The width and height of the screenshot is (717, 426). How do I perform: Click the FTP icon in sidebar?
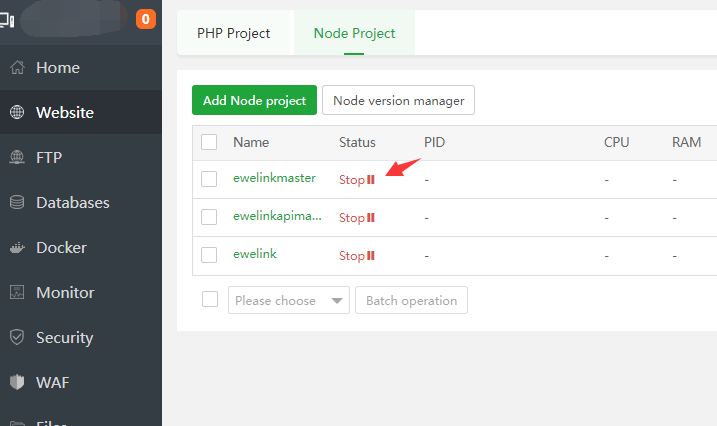(17, 158)
